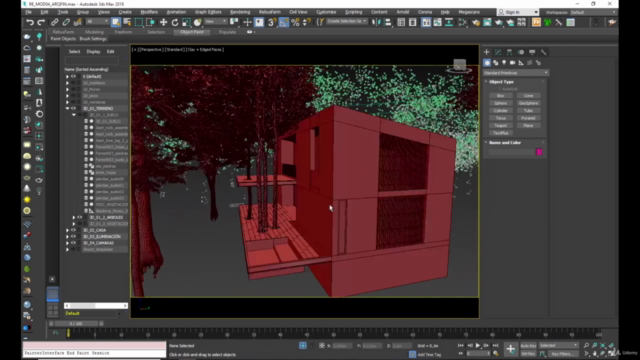Expand the 3D_04_CAMARAS layer
The height and width of the screenshot is (360, 640).
[x=67, y=243]
